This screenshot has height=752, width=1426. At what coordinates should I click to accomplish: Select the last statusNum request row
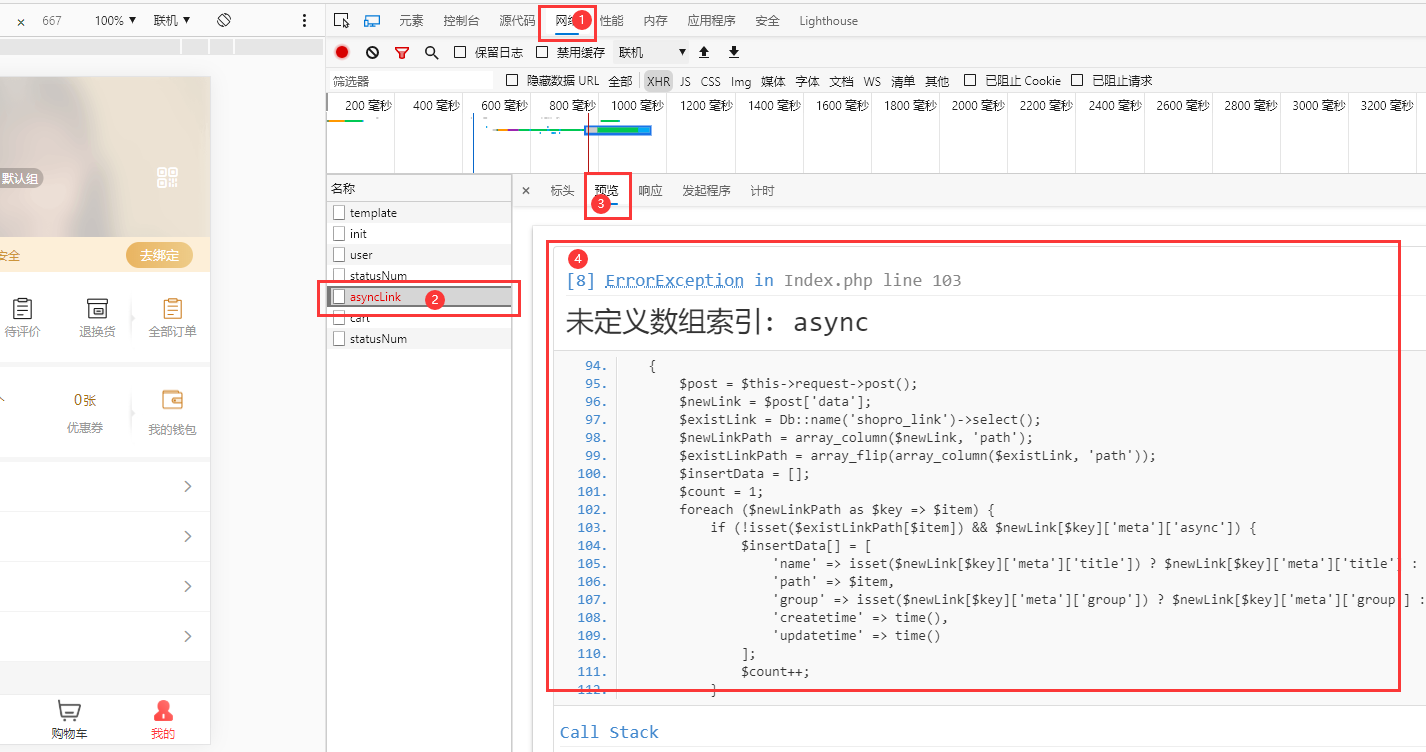pyautogui.click(x=420, y=339)
